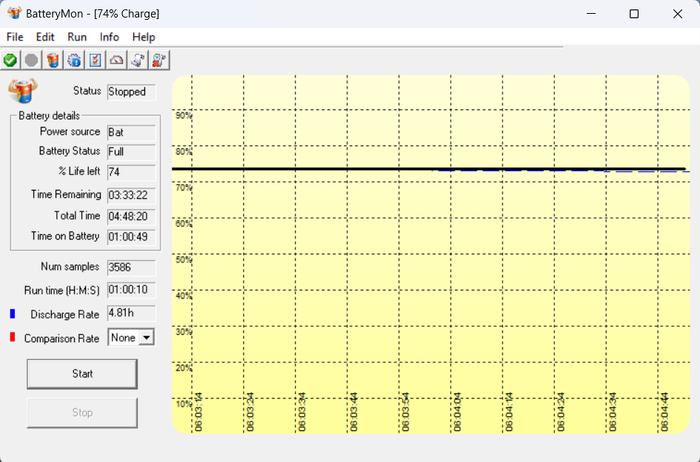Image resolution: width=700 pixels, height=462 pixels.
Task: Click the green checkmark start monitoring icon
Action: [10, 60]
